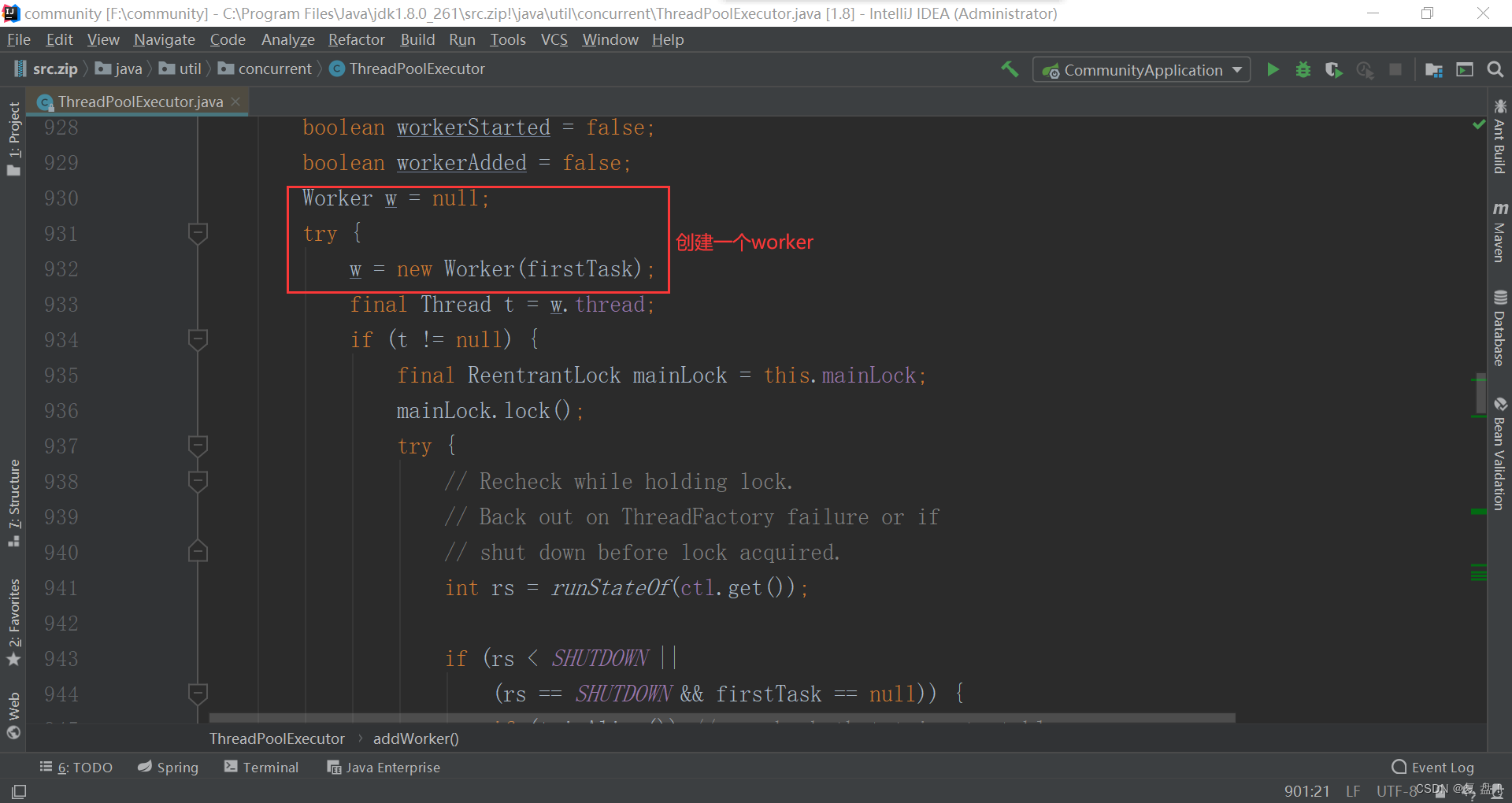Open the Tools menu

click(x=508, y=39)
